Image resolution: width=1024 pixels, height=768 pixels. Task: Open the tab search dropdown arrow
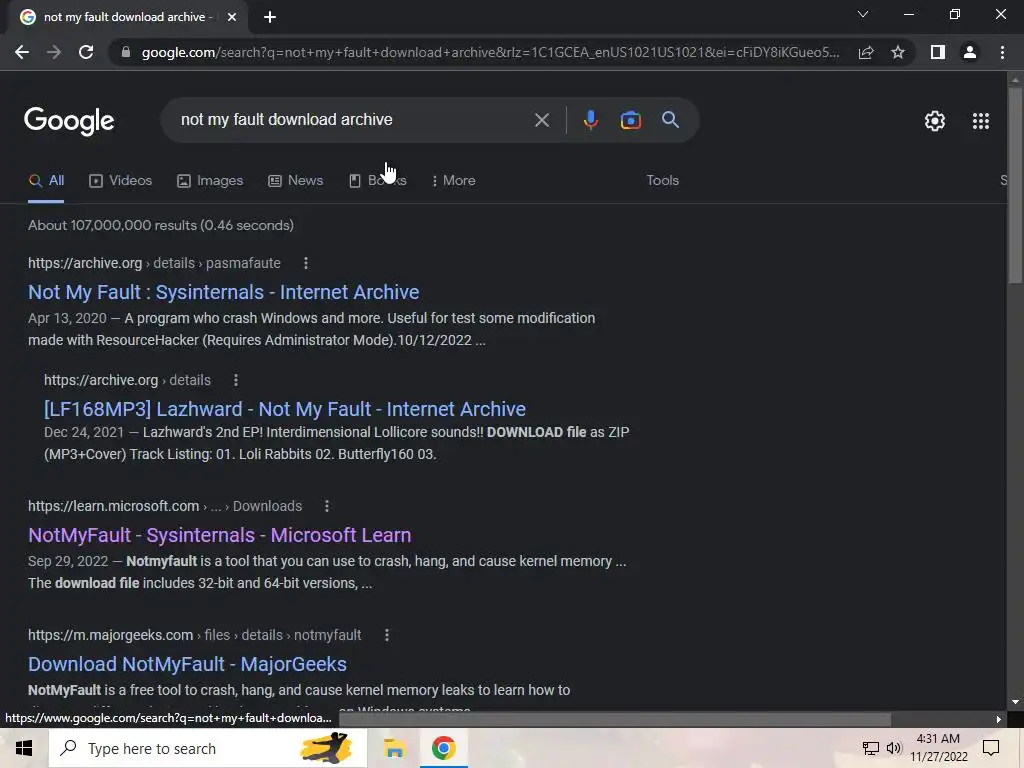pyautogui.click(x=863, y=14)
